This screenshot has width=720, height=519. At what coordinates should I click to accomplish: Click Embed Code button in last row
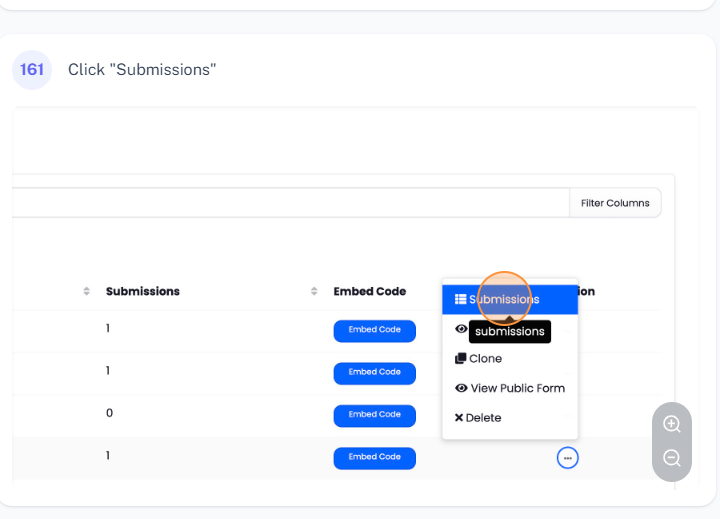pyautogui.click(x=374, y=457)
